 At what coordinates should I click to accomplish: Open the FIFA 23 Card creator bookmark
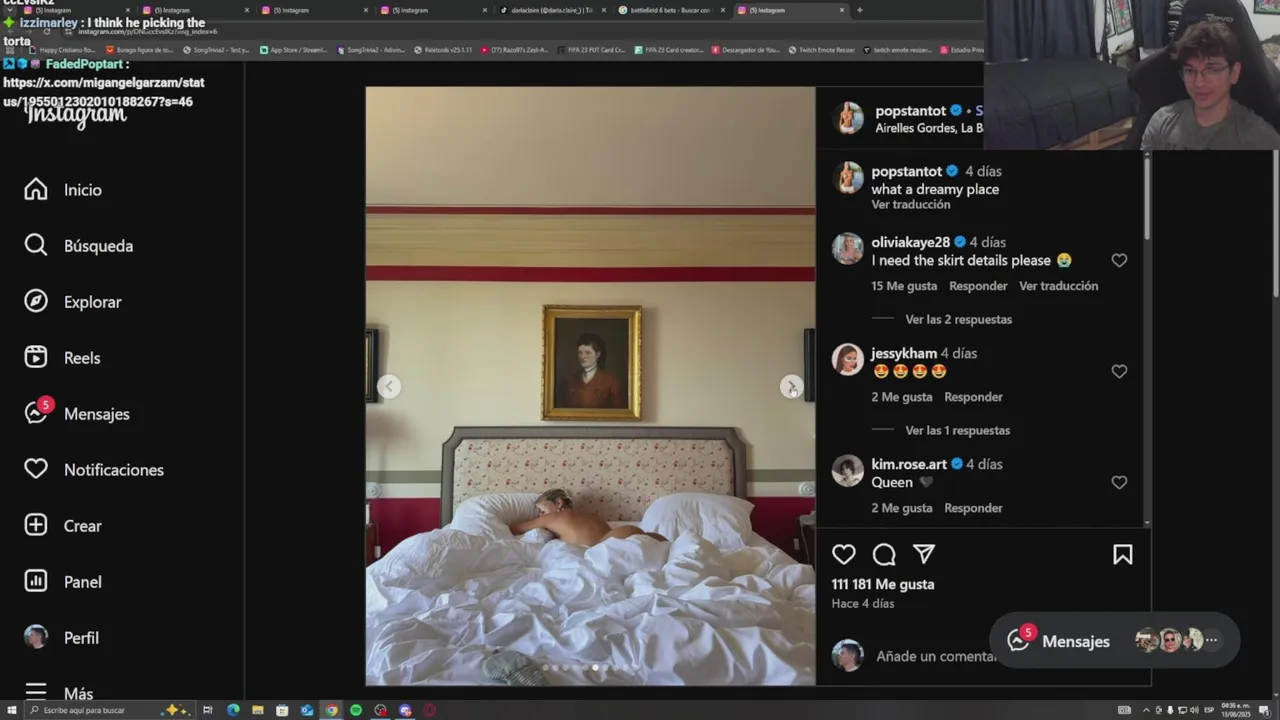[670, 49]
